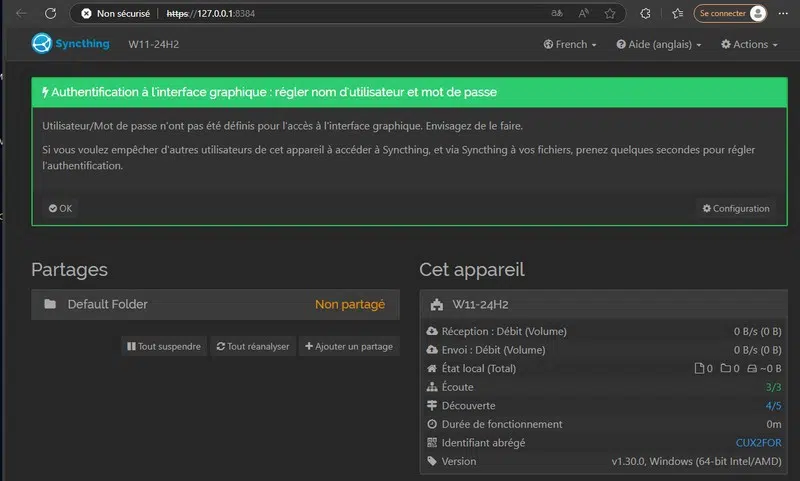800x481 pixels.
Task: Reload the page with browser refresh icon
Action: (50, 13)
